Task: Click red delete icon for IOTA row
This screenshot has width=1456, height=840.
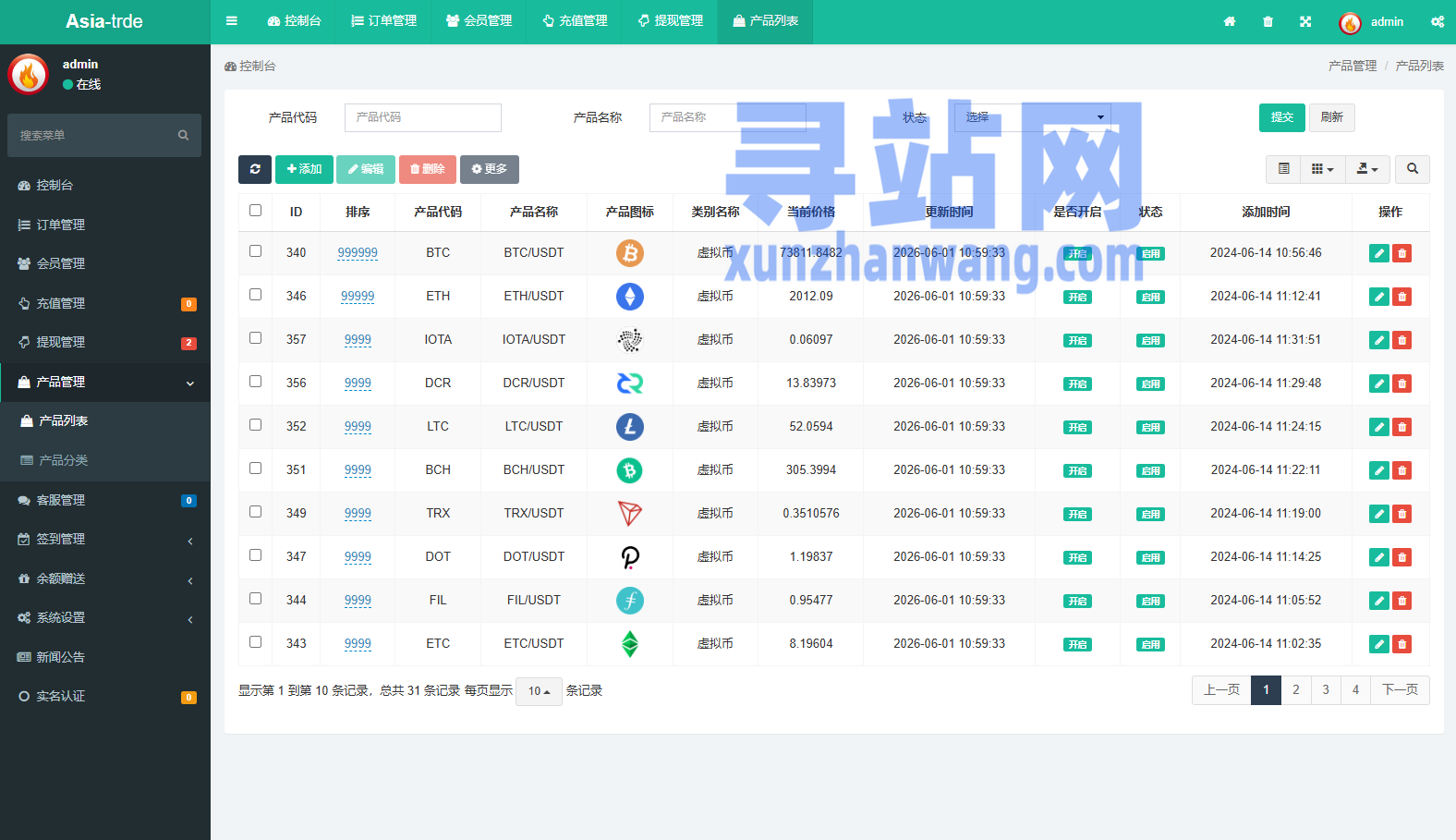Action: tap(1401, 340)
